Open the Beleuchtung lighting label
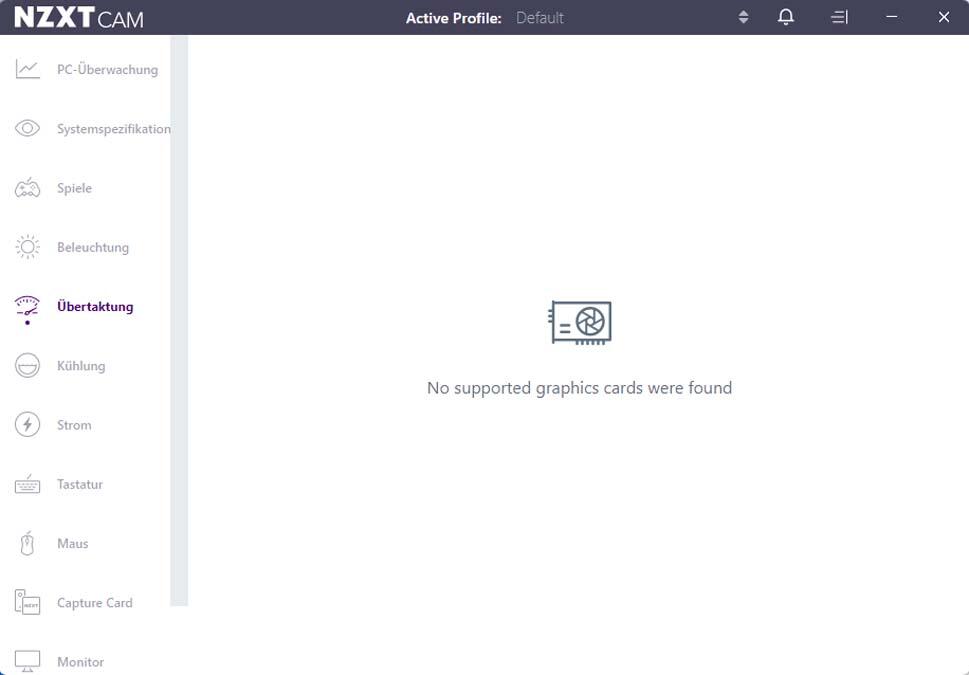 [93, 247]
